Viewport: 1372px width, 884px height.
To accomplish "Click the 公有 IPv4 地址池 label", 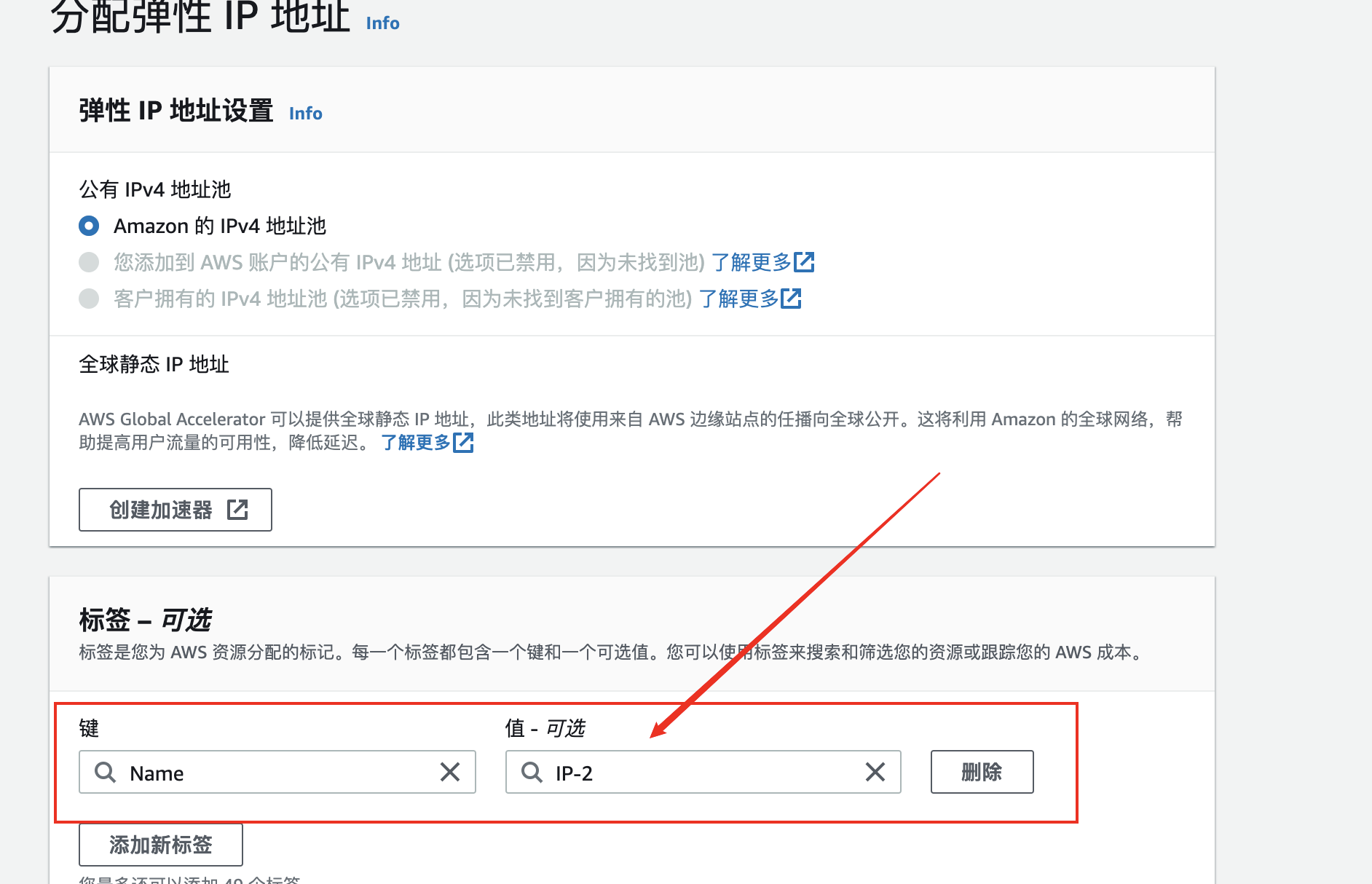I will pos(154,189).
